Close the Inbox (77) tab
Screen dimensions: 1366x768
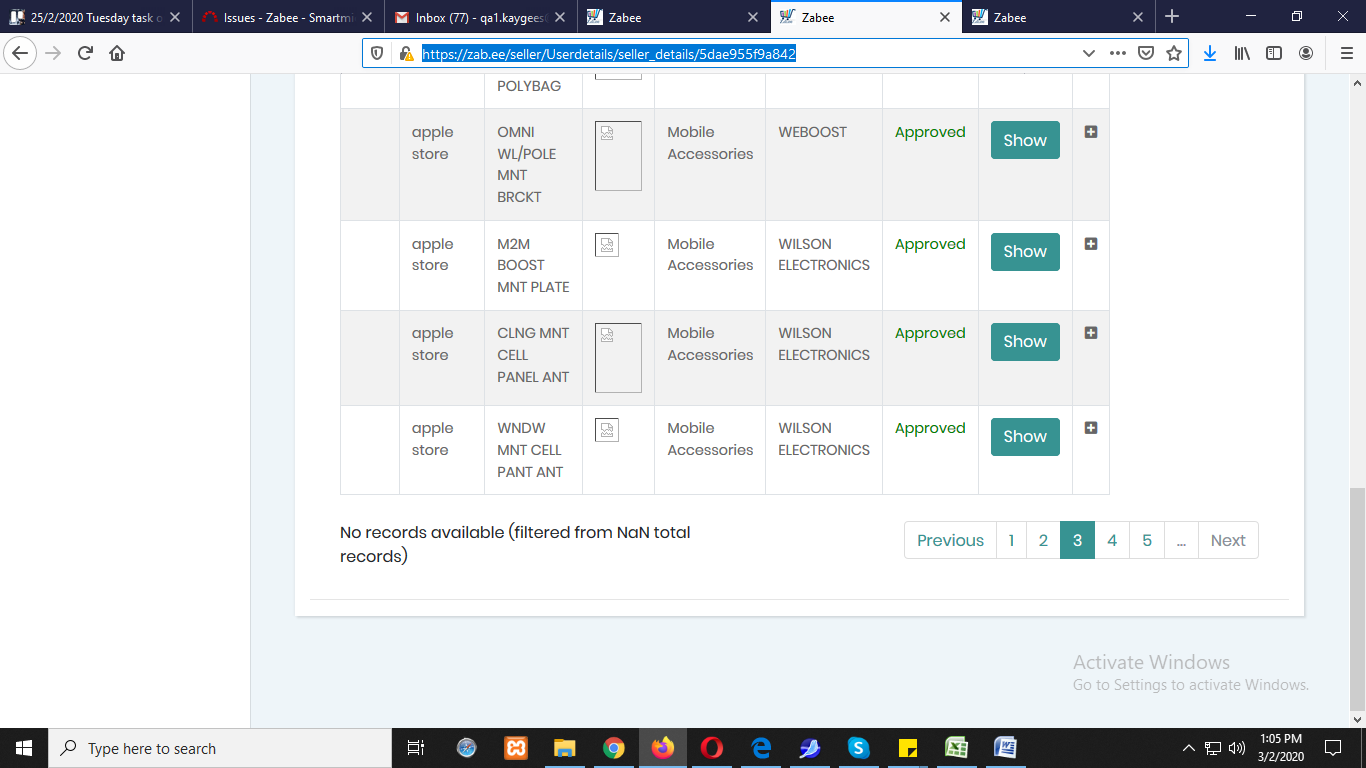(x=560, y=17)
